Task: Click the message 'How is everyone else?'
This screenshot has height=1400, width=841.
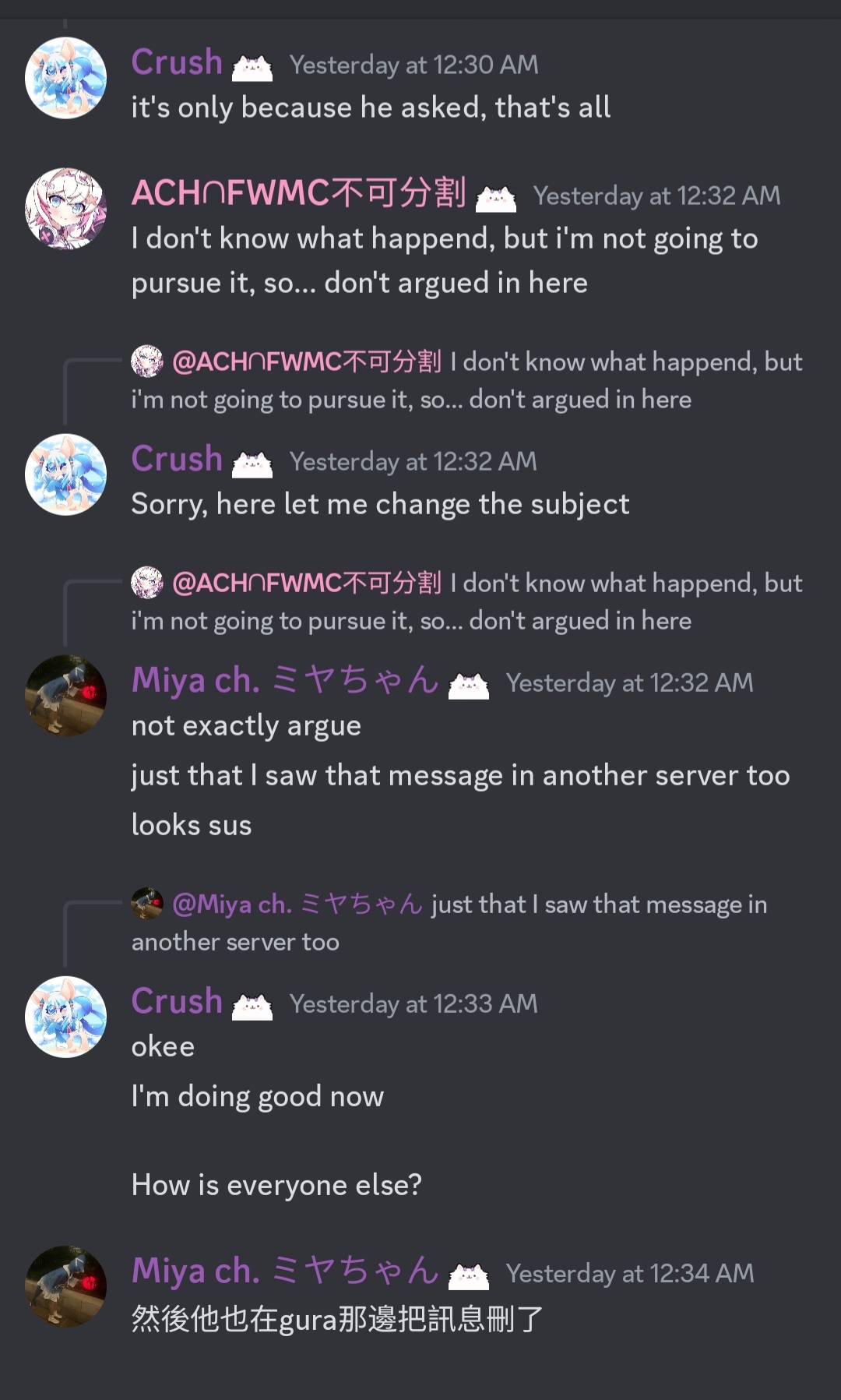Action: tap(276, 1185)
